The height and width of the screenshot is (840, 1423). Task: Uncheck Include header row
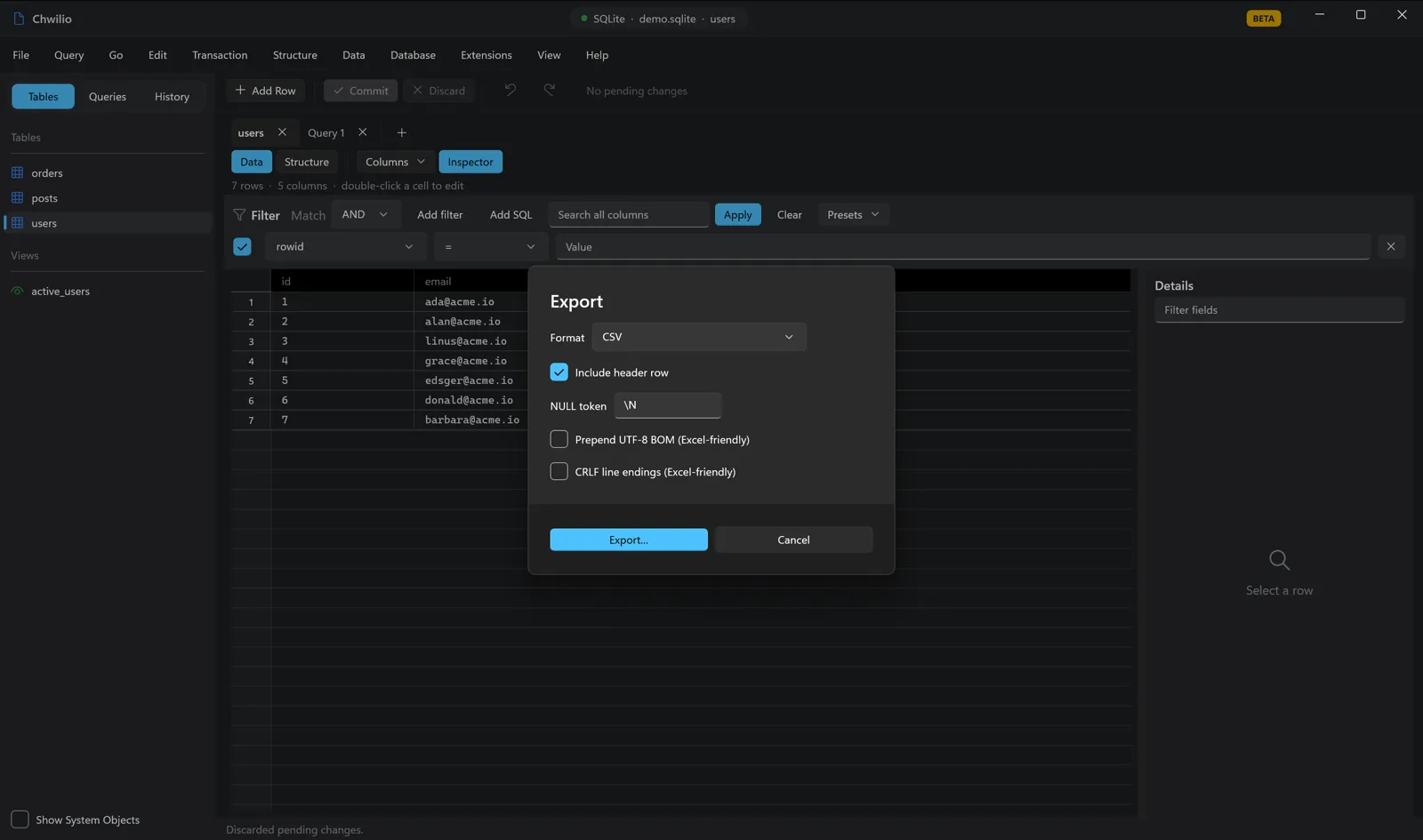(559, 372)
